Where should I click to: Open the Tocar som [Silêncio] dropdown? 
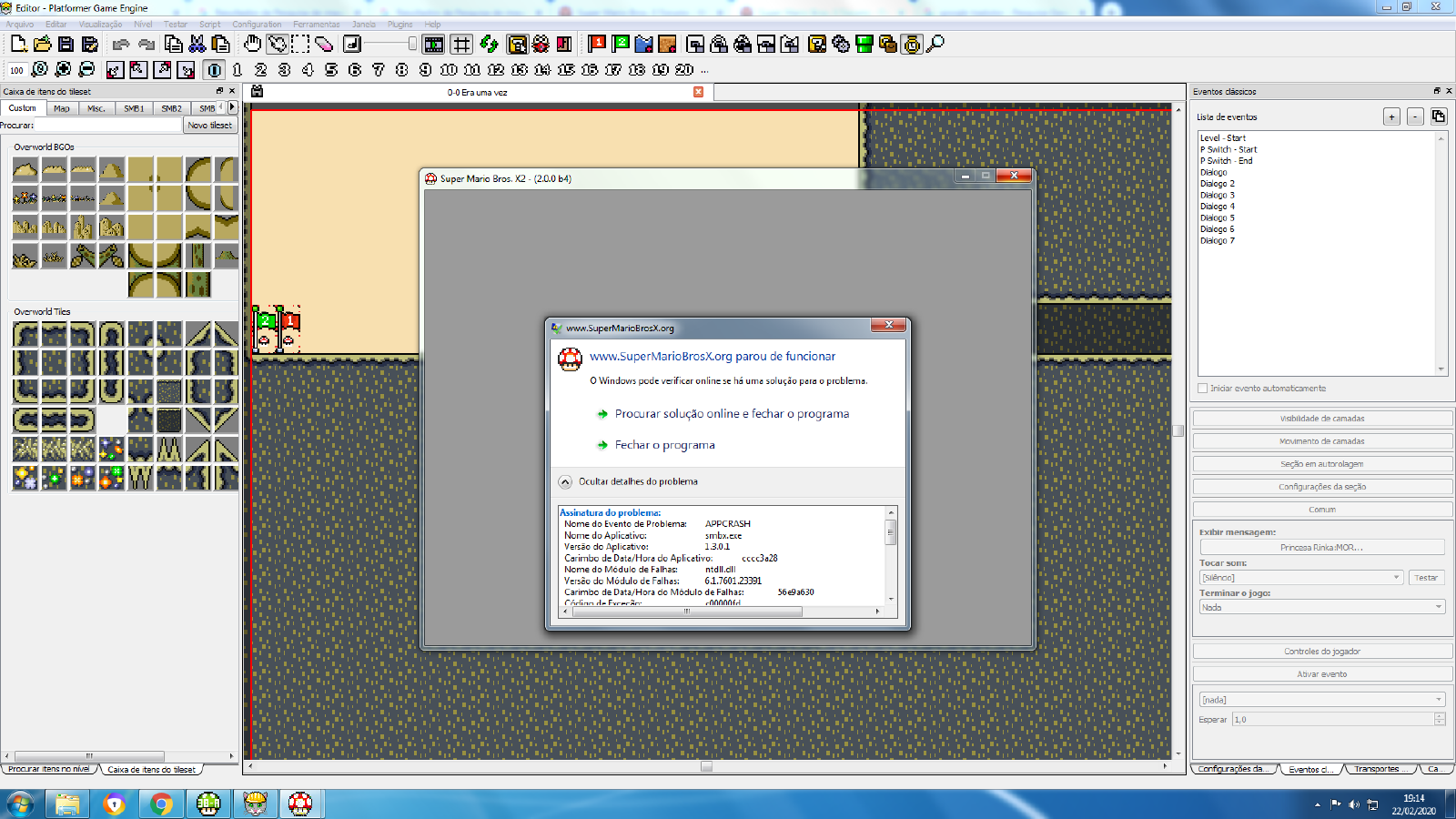coord(1301,578)
